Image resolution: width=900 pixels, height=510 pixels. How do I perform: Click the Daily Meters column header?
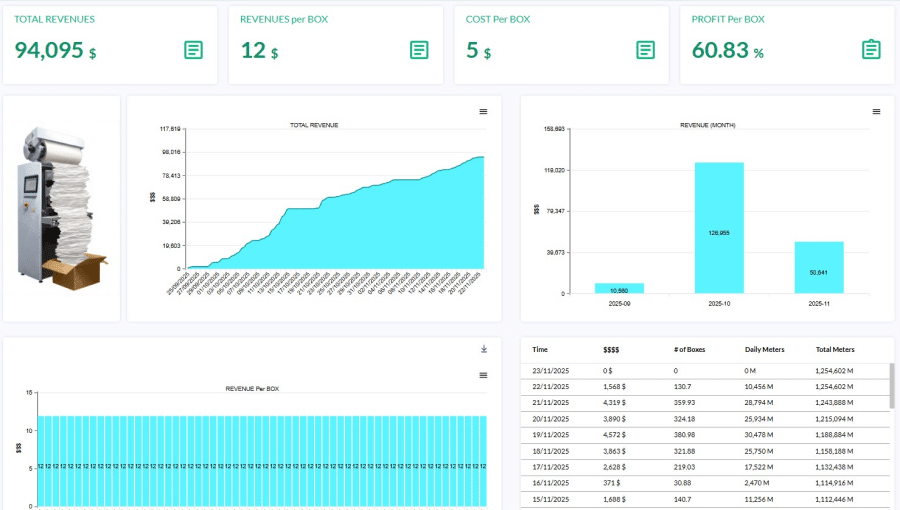[x=765, y=350]
